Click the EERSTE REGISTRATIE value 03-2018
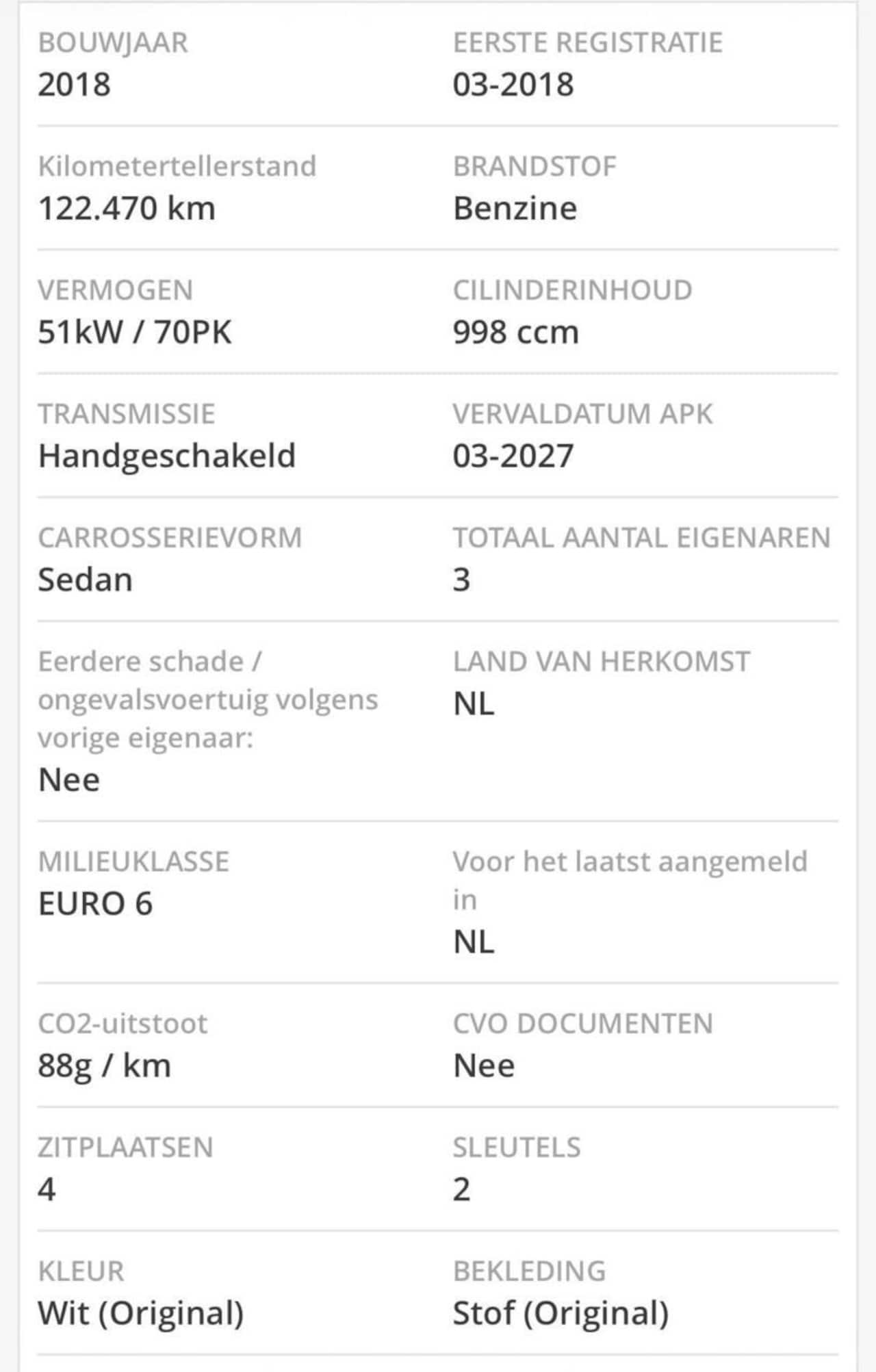 pos(513,85)
